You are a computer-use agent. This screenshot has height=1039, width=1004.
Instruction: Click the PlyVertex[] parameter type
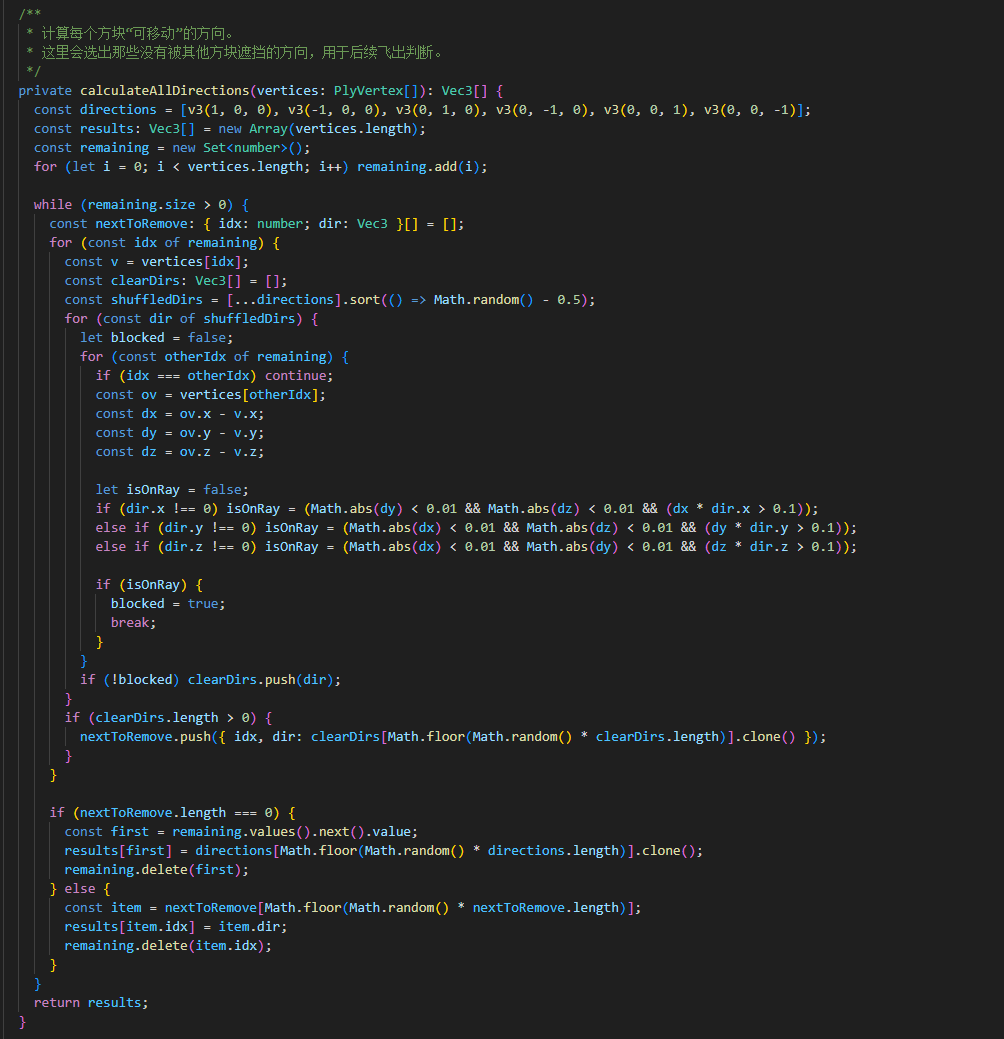point(376,91)
